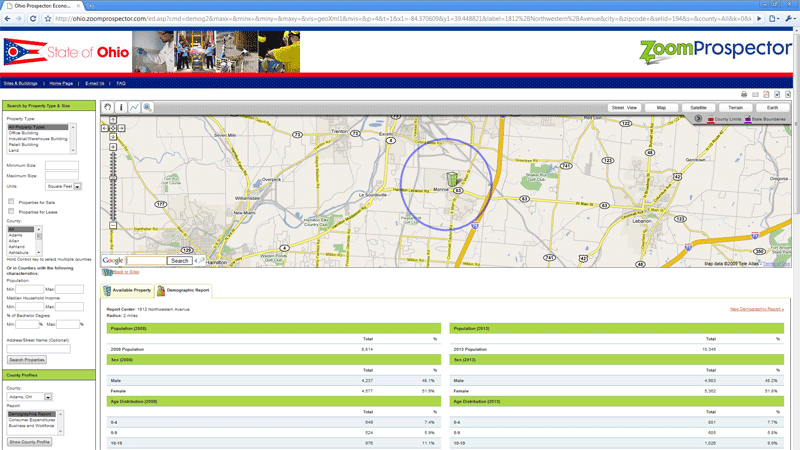Select the pan hand map tool

click(x=108, y=107)
